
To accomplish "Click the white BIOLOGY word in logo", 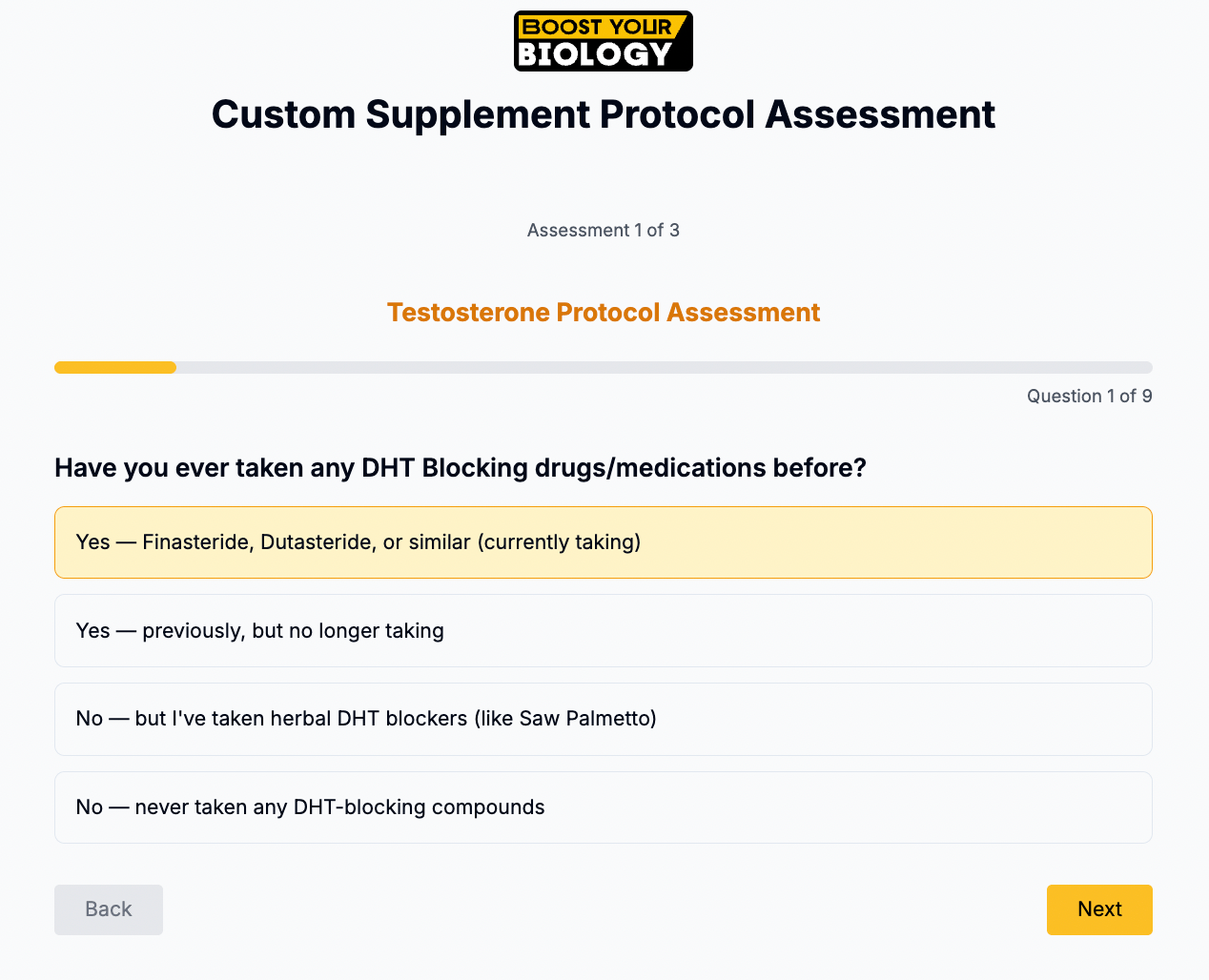I will pyautogui.click(x=596, y=54).
